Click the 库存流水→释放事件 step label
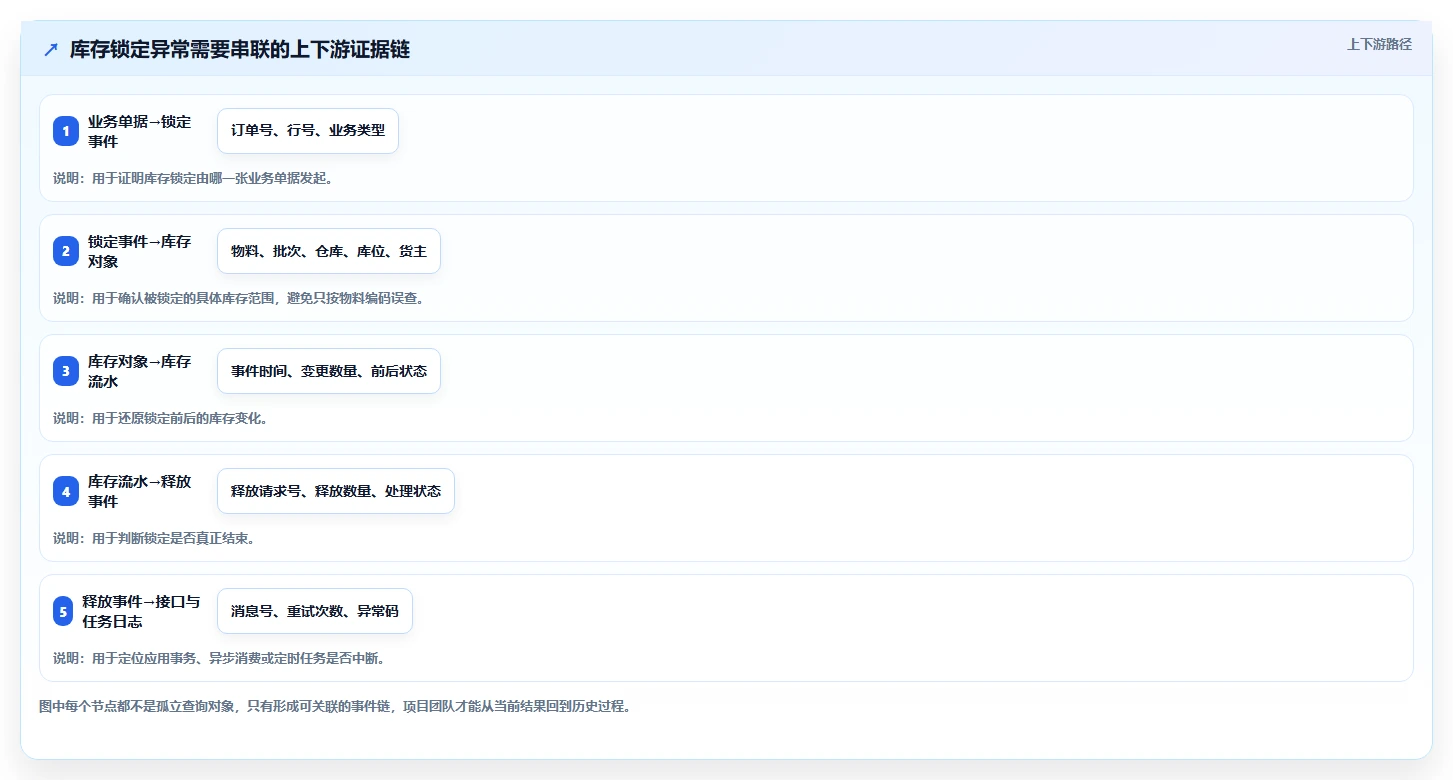The image size is (1453, 780). tap(139, 491)
